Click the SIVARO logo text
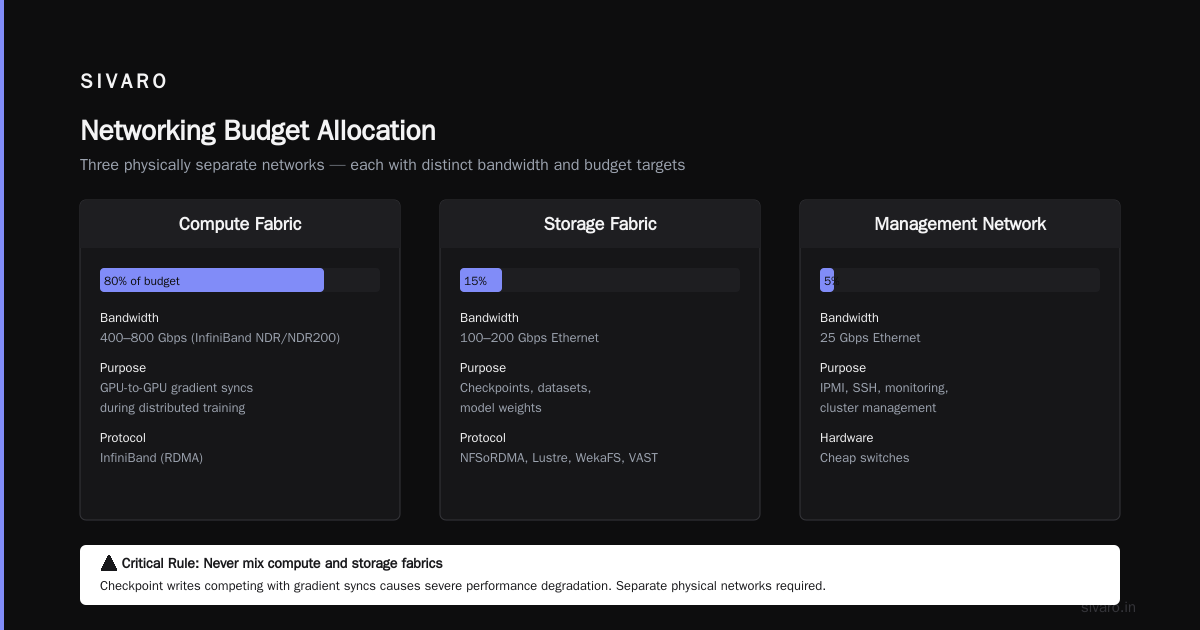 click(124, 81)
